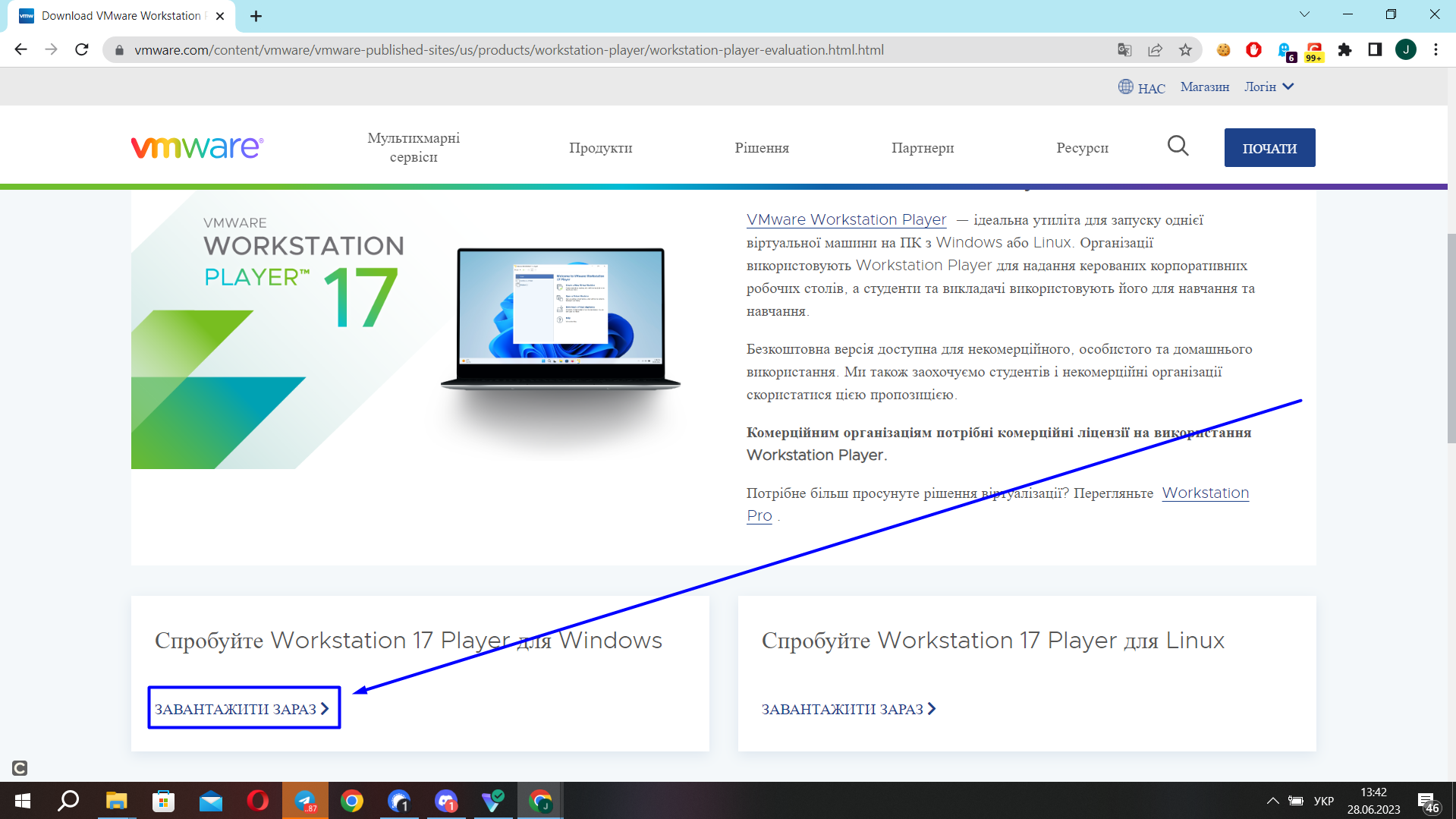The height and width of the screenshot is (819, 1456).
Task: Click the site search magnifier icon
Action: point(1178,146)
